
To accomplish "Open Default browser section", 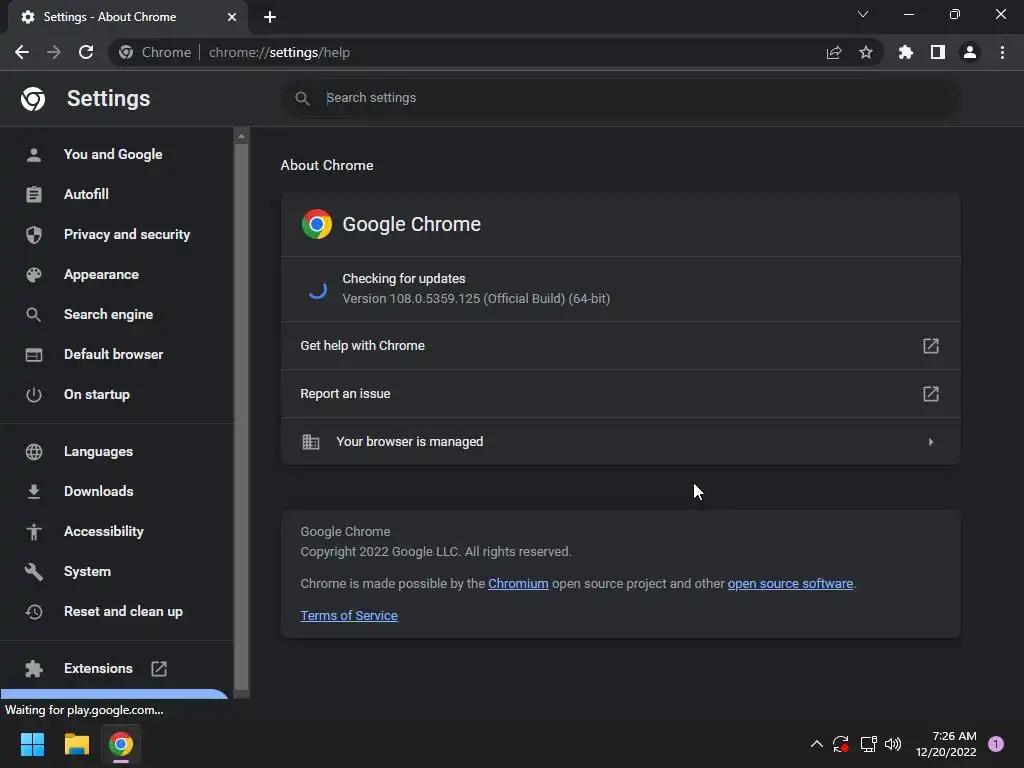I will point(116,354).
